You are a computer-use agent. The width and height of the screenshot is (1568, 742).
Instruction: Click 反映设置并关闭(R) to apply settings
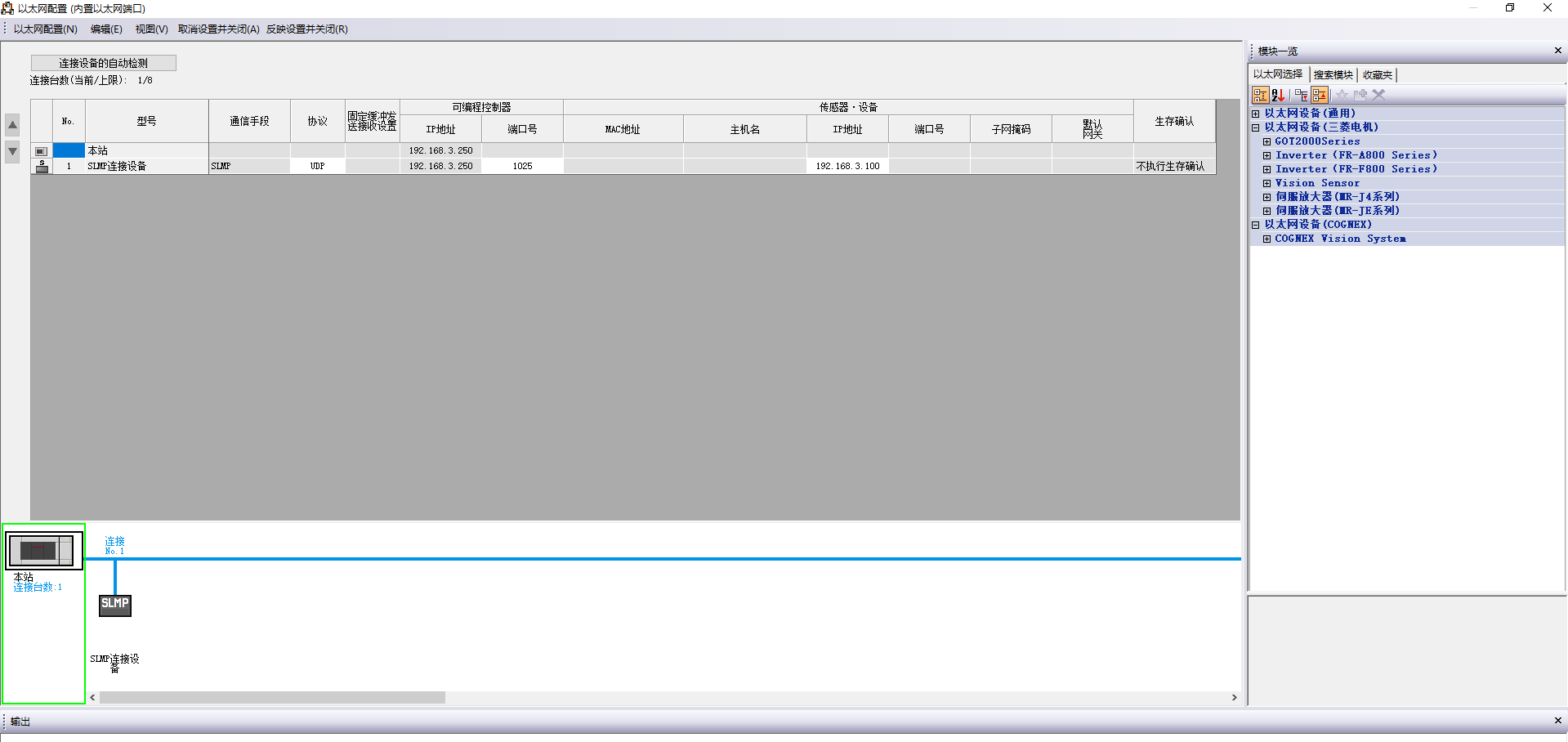click(x=306, y=29)
